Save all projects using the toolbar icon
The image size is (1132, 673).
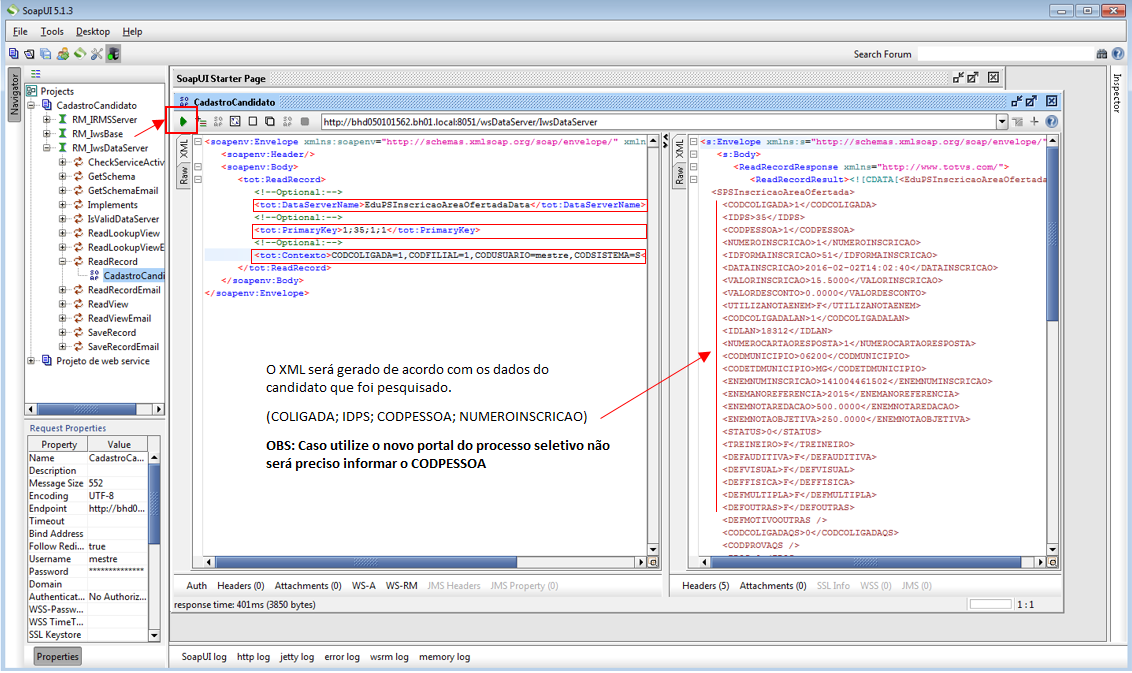point(45,53)
